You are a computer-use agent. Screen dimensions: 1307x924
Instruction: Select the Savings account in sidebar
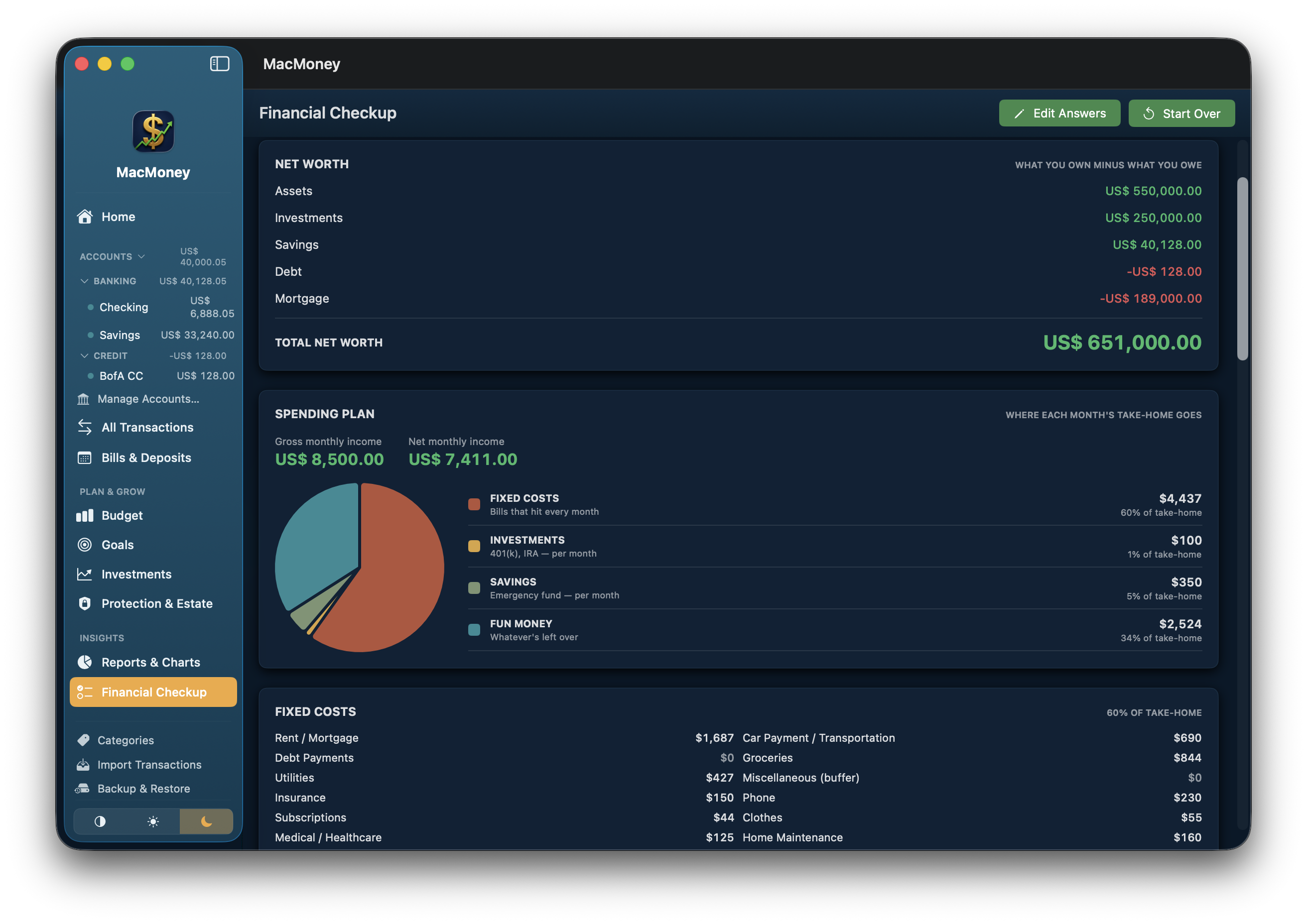pyautogui.click(x=160, y=335)
